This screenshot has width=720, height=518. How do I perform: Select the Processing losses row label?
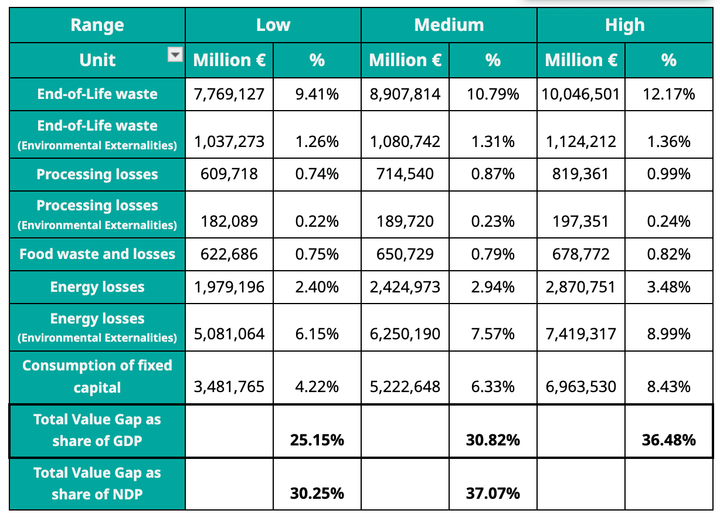[x=97, y=174]
